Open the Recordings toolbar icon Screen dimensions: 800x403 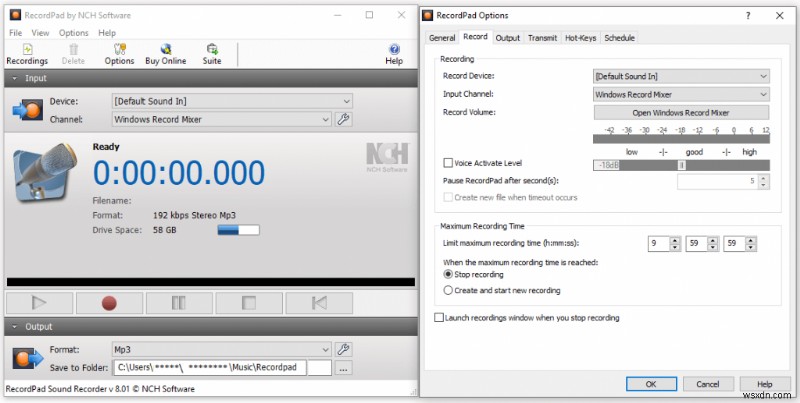[27, 54]
